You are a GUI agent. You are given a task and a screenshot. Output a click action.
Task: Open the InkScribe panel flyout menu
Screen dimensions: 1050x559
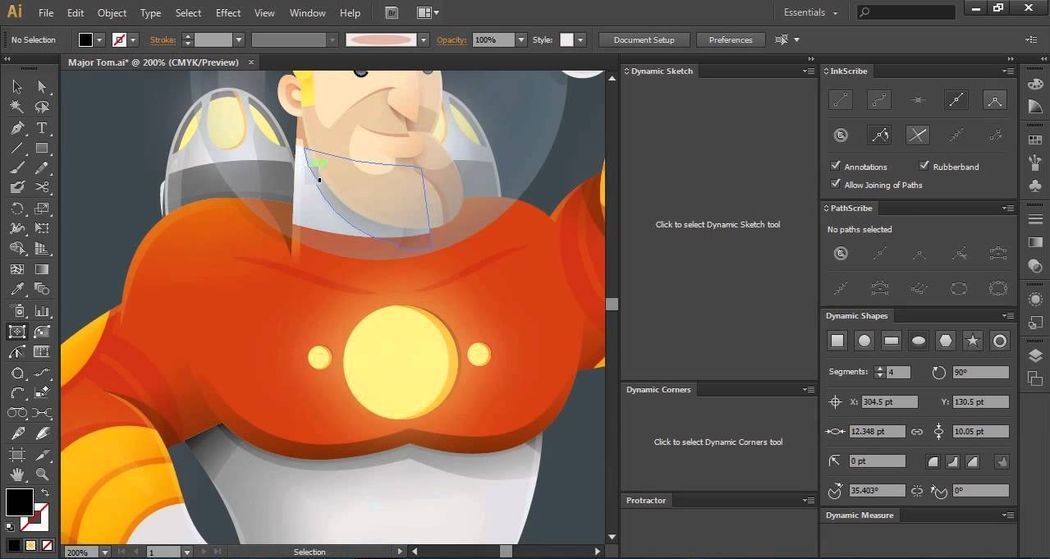point(1007,71)
